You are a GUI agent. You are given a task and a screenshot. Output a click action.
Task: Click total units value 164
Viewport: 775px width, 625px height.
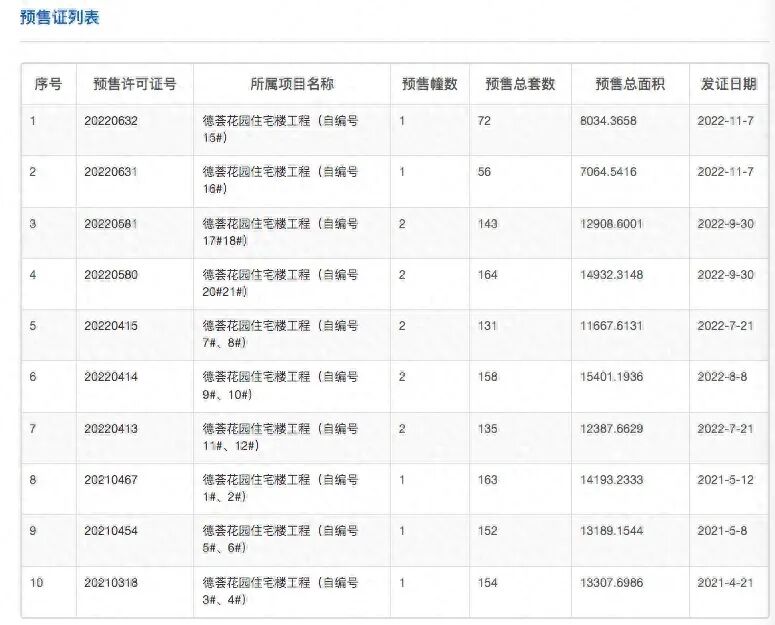click(x=487, y=275)
